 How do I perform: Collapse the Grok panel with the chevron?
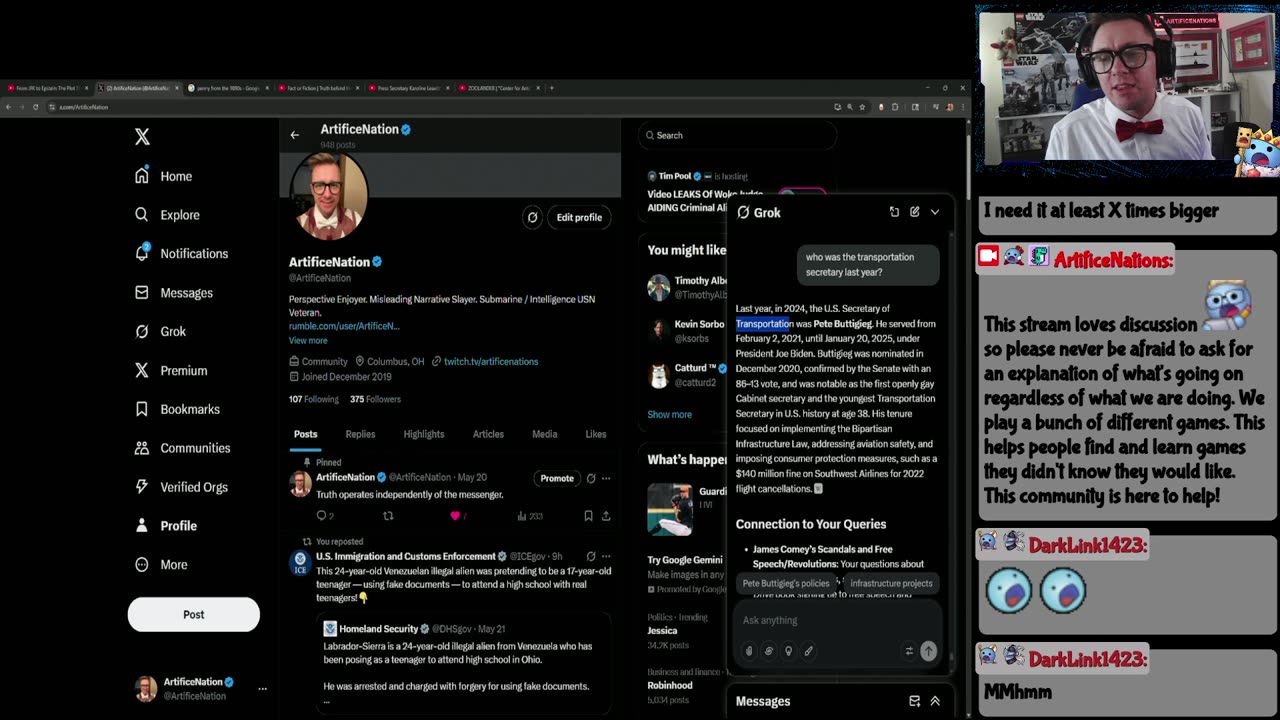935,212
